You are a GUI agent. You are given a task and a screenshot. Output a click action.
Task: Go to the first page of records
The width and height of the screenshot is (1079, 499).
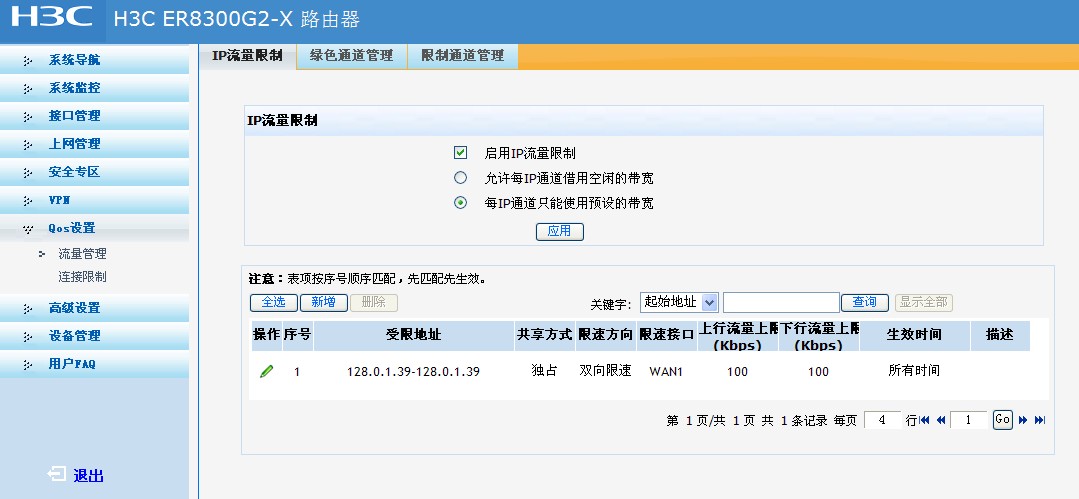925,421
